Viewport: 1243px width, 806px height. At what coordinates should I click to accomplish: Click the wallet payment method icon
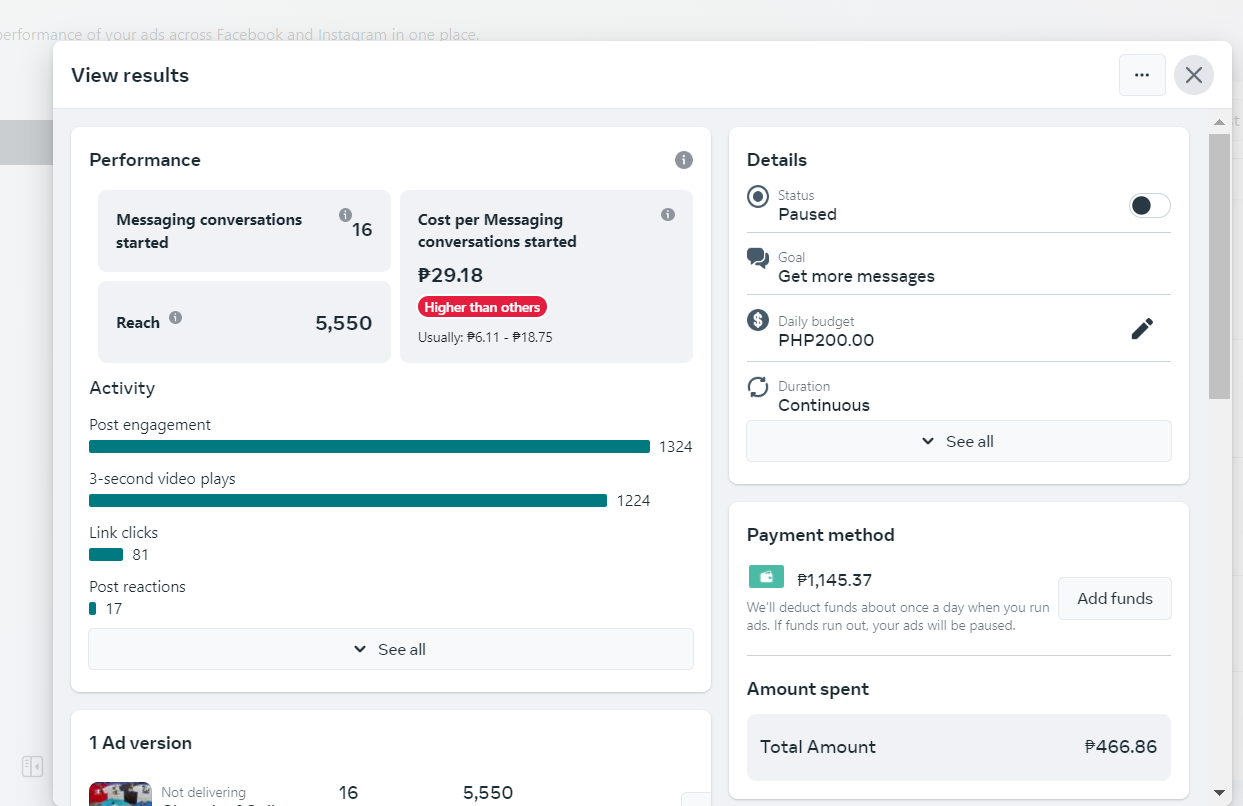point(766,577)
